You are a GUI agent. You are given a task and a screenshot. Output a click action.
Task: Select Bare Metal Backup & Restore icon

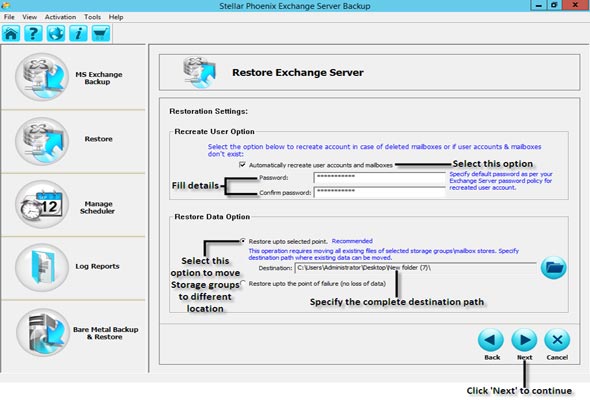click(x=43, y=332)
